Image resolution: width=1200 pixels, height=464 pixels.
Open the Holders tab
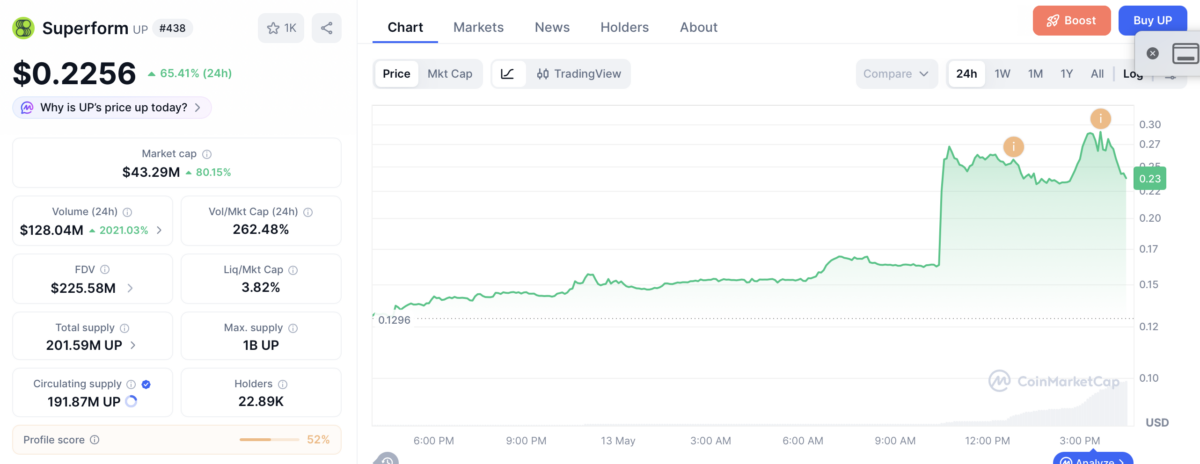624,27
